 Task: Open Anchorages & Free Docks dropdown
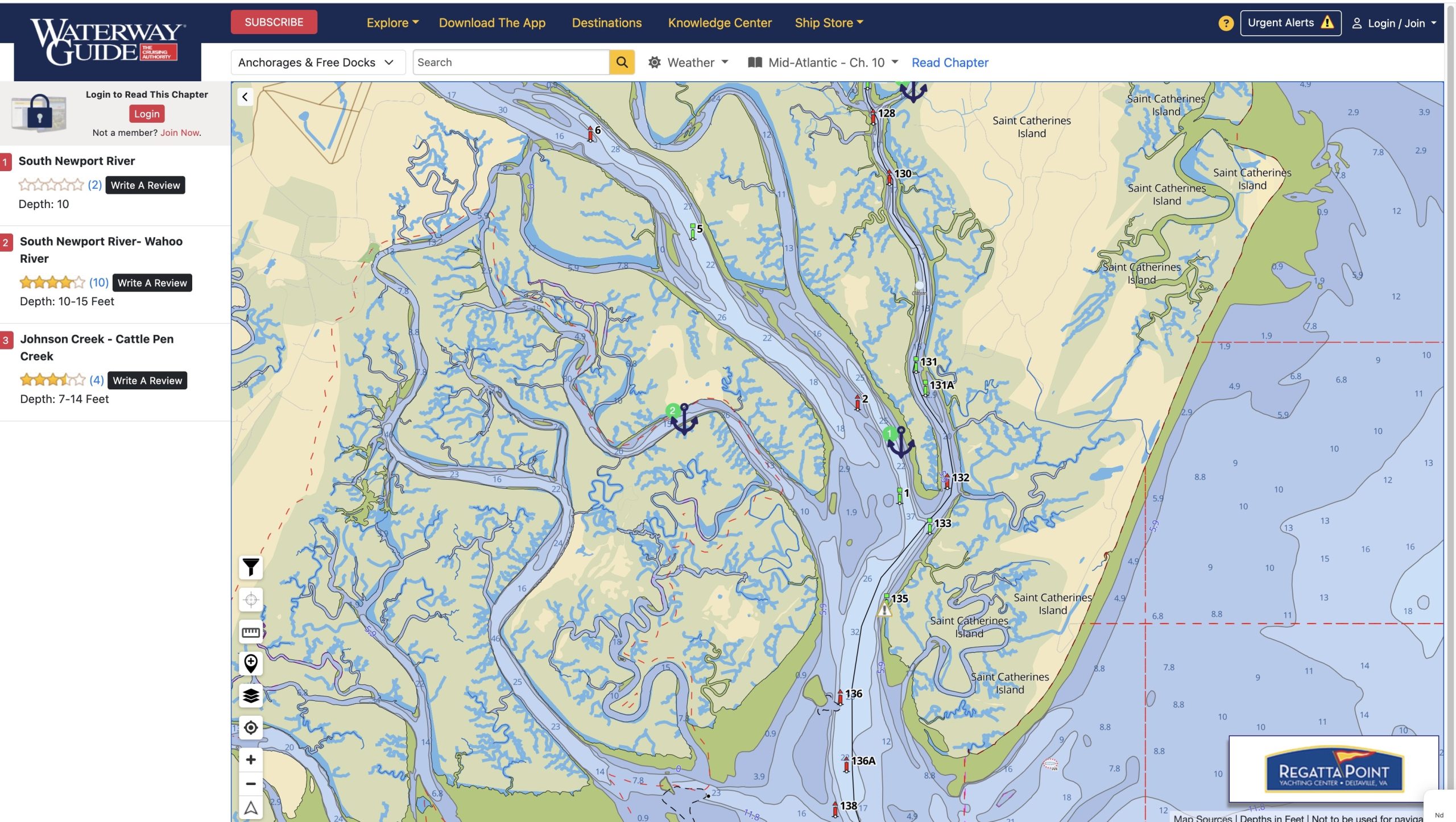point(317,63)
